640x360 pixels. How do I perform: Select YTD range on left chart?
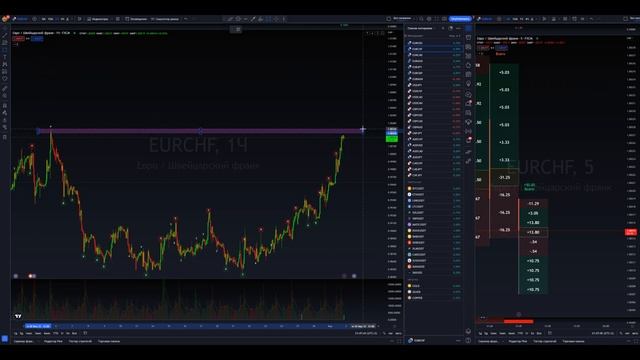click(x=56, y=333)
